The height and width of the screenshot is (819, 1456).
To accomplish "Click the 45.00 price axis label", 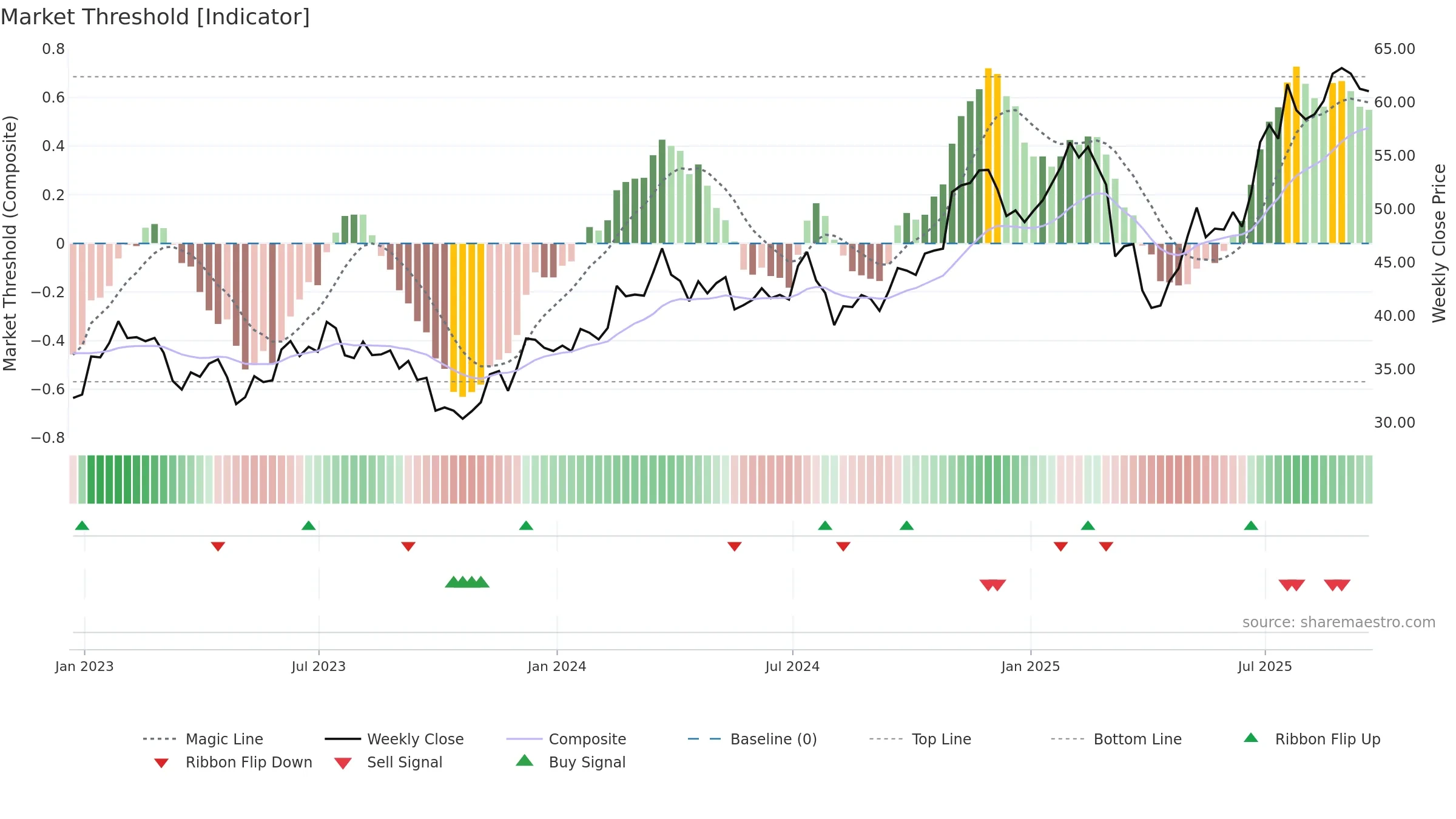I will coord(1395,263).
